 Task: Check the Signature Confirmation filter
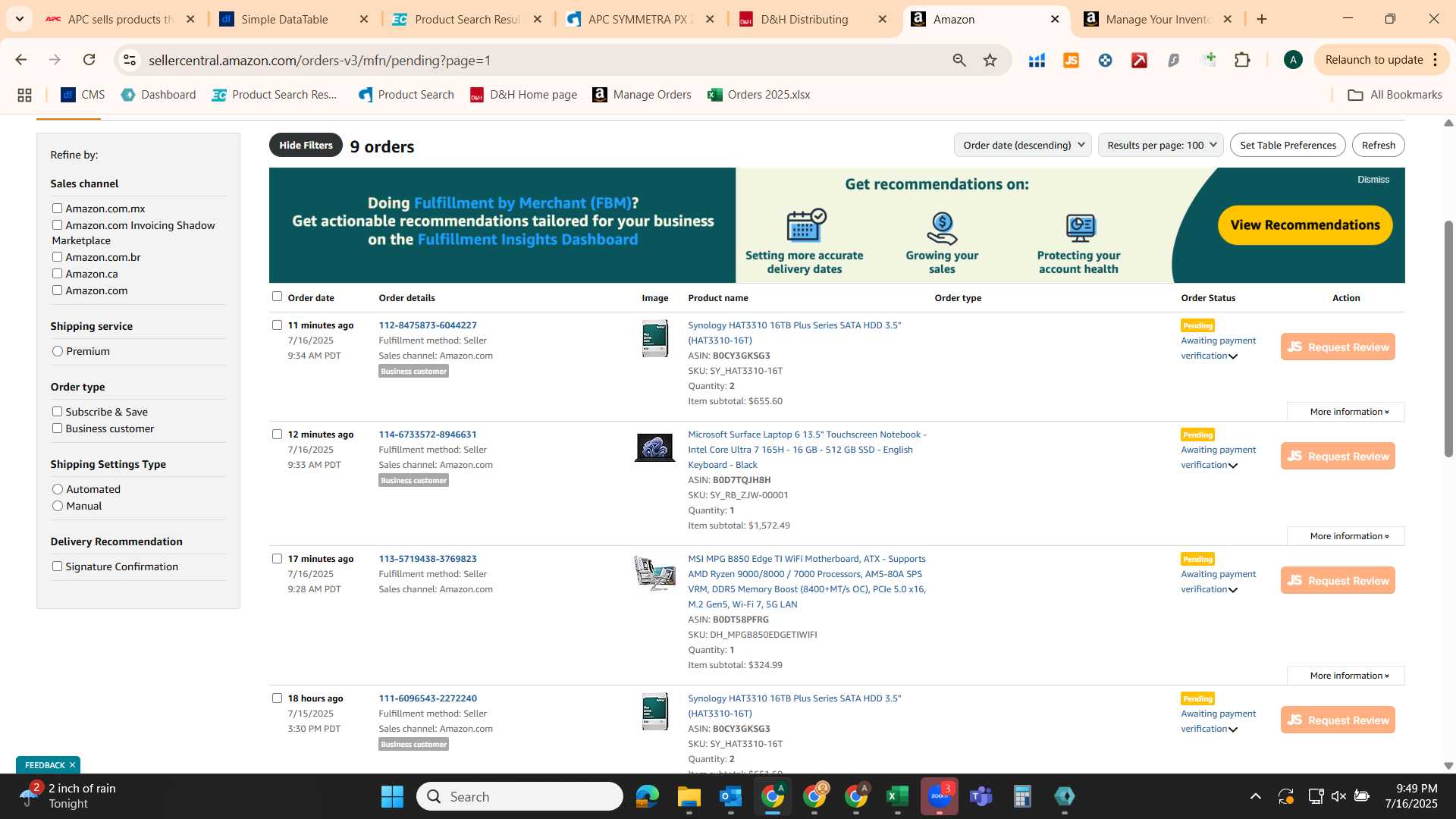pos(57,566)
